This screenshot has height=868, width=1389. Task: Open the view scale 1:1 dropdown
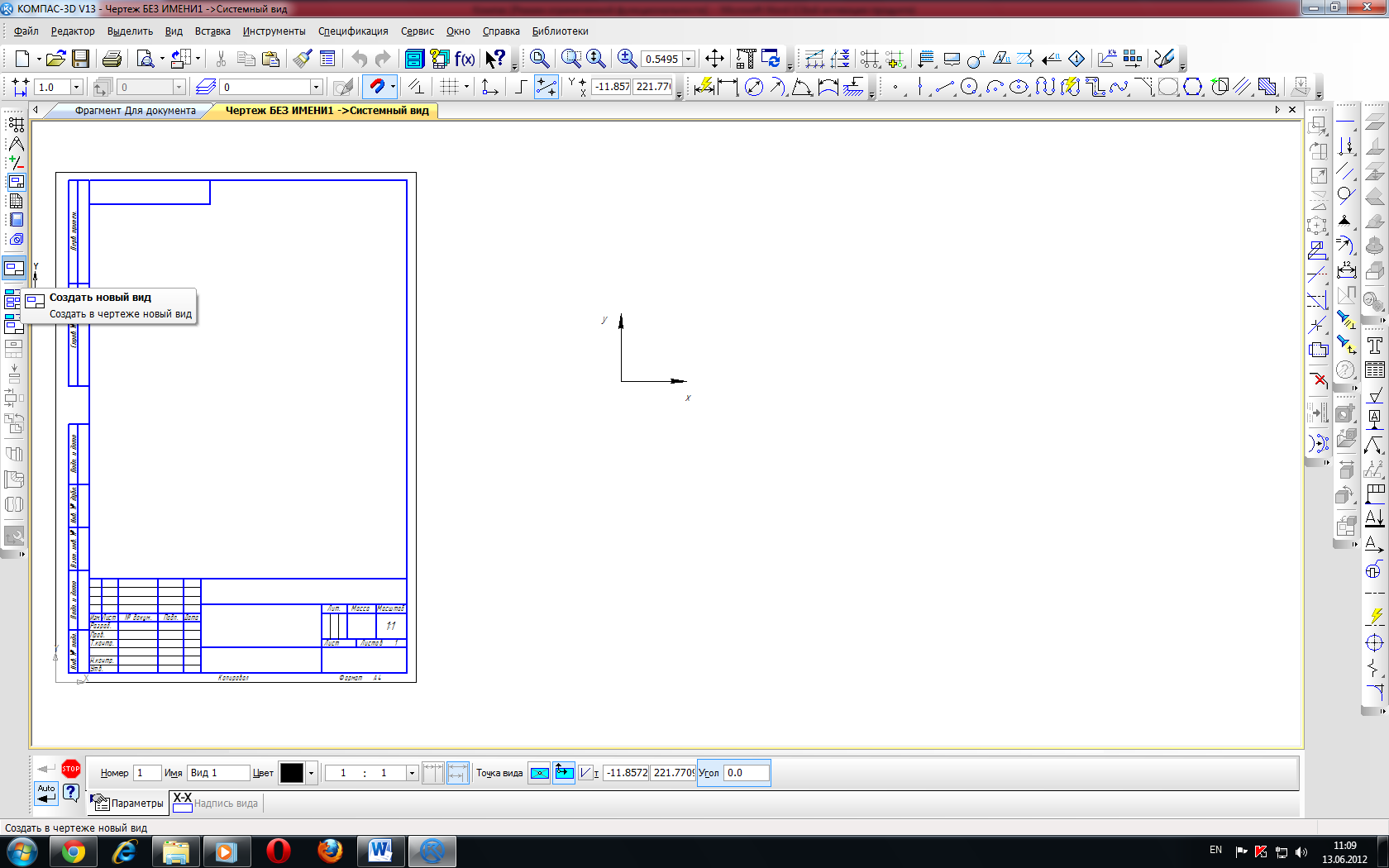[x=412, y=773]
